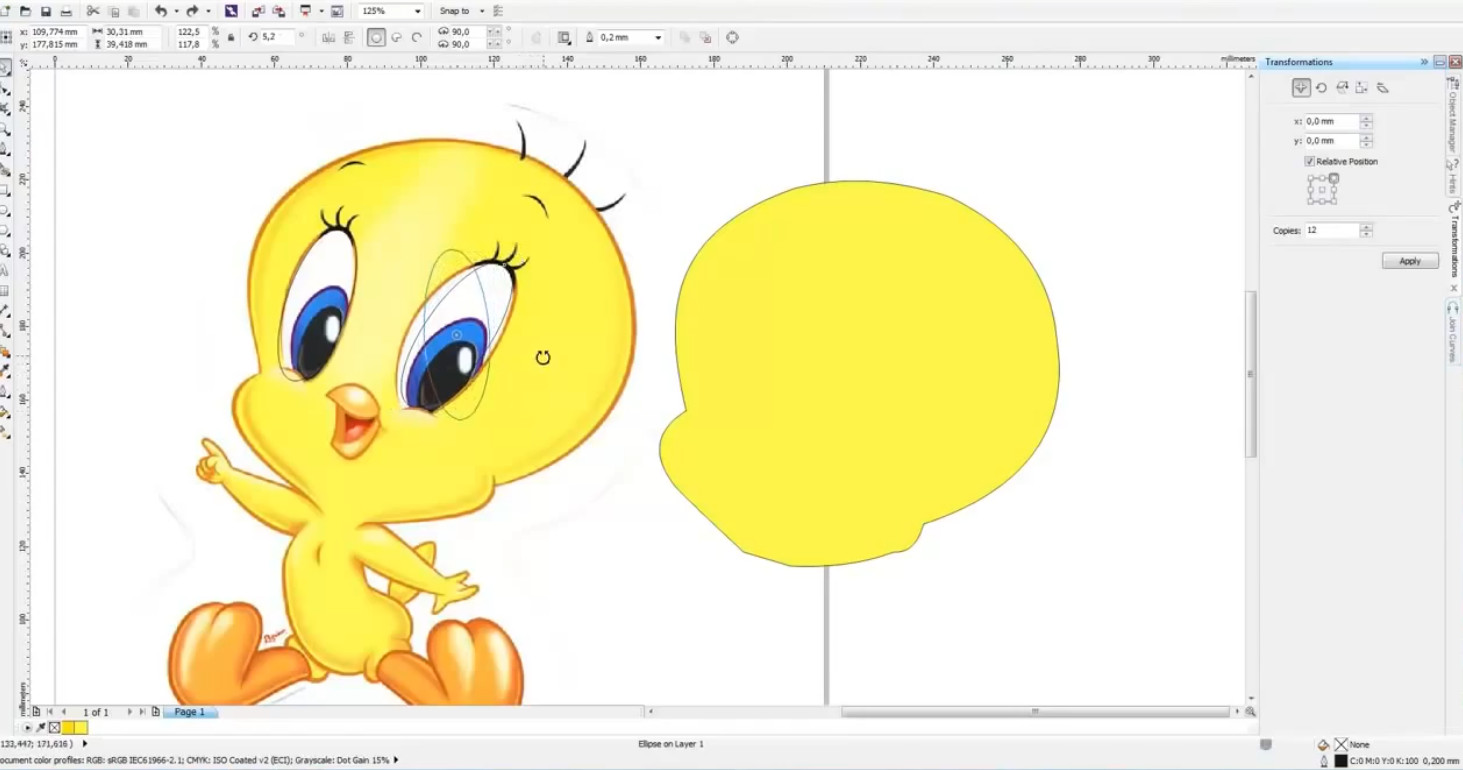Click the navigator zoom icon at bottom right

(x=1250, y=712)
